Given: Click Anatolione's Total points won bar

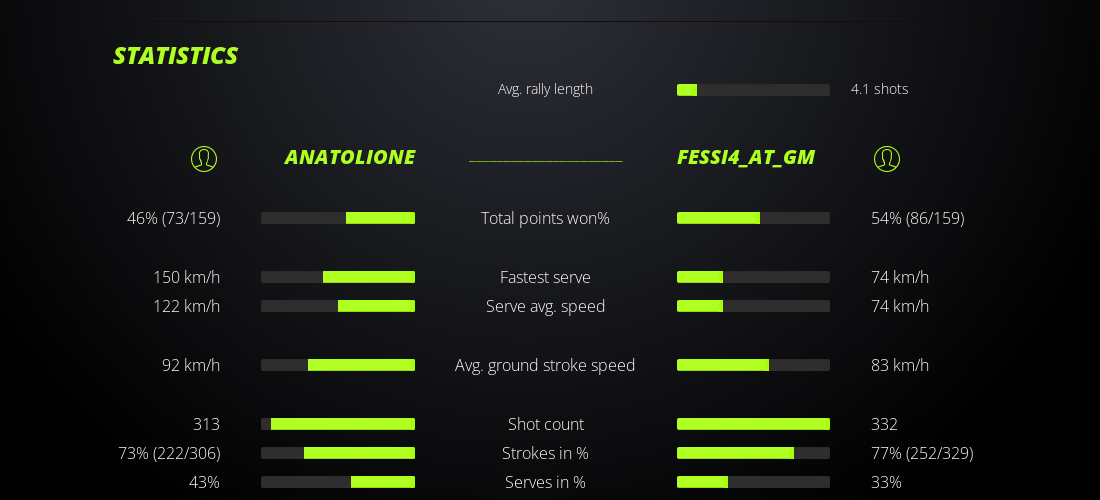Looking at the screenshot, I should point(338,218).
